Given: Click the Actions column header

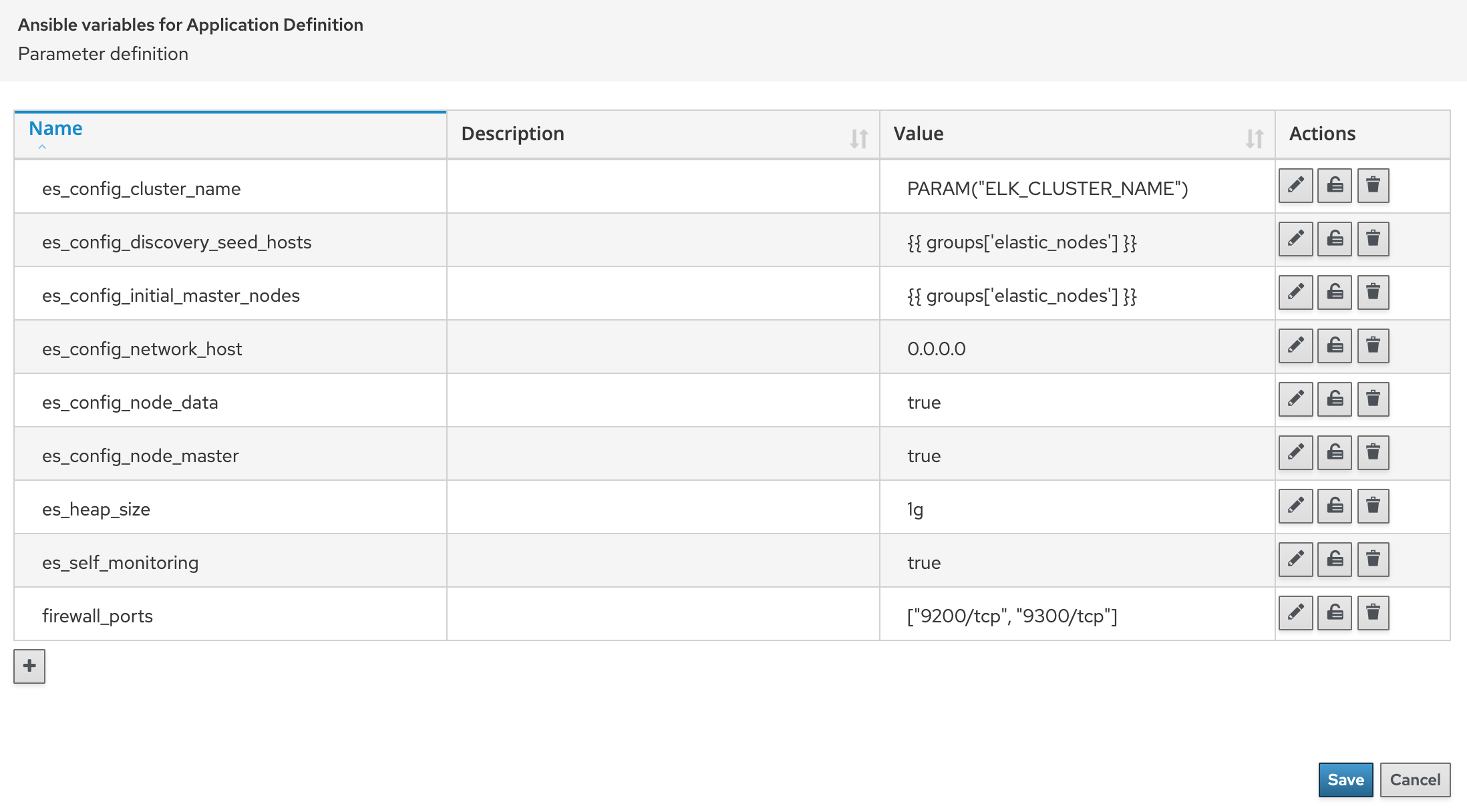Looking at the screenshot, I should [x=1322, y=134].
